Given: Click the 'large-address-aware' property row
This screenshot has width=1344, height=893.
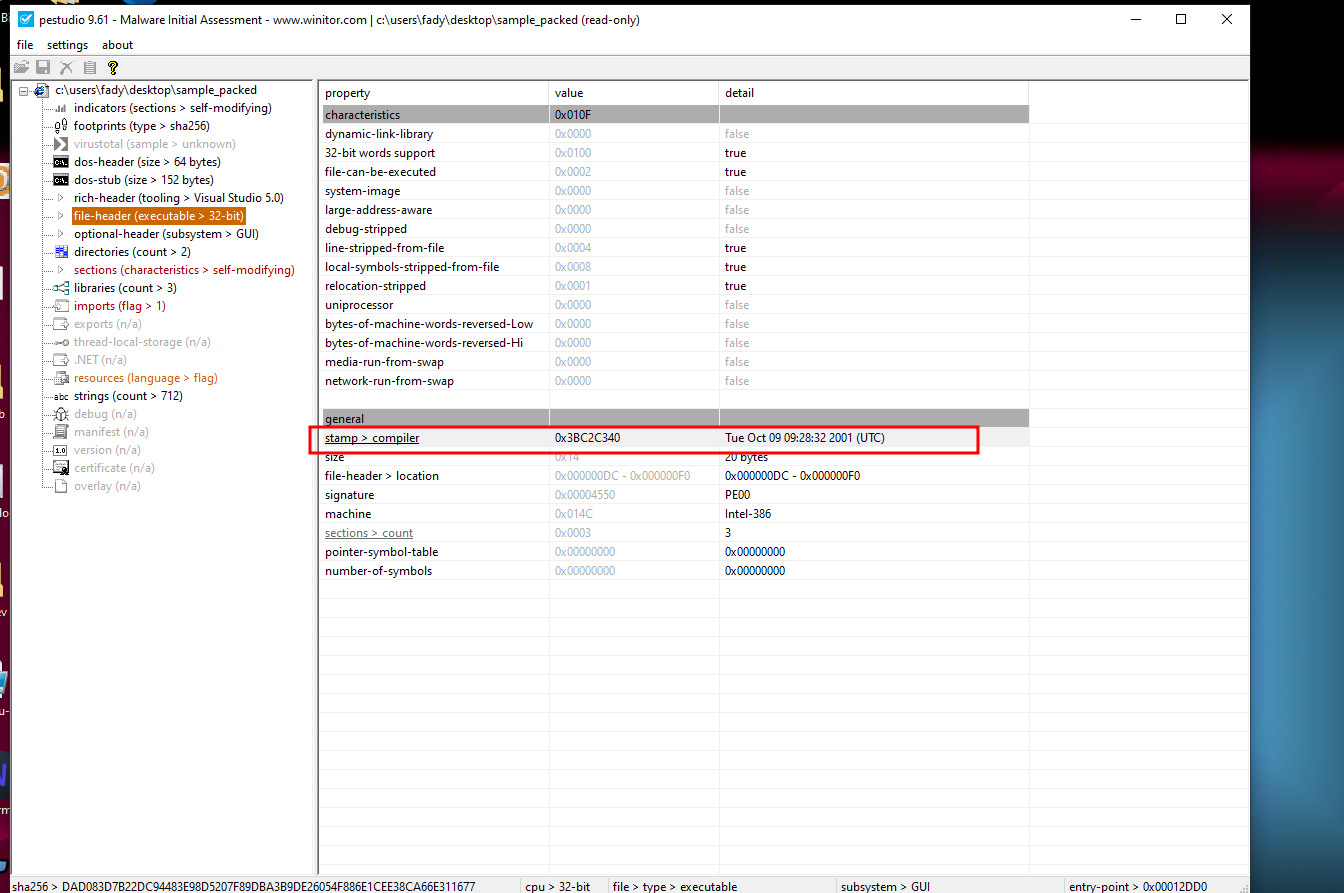Looking at the screenshot, I should click(675, 210).
